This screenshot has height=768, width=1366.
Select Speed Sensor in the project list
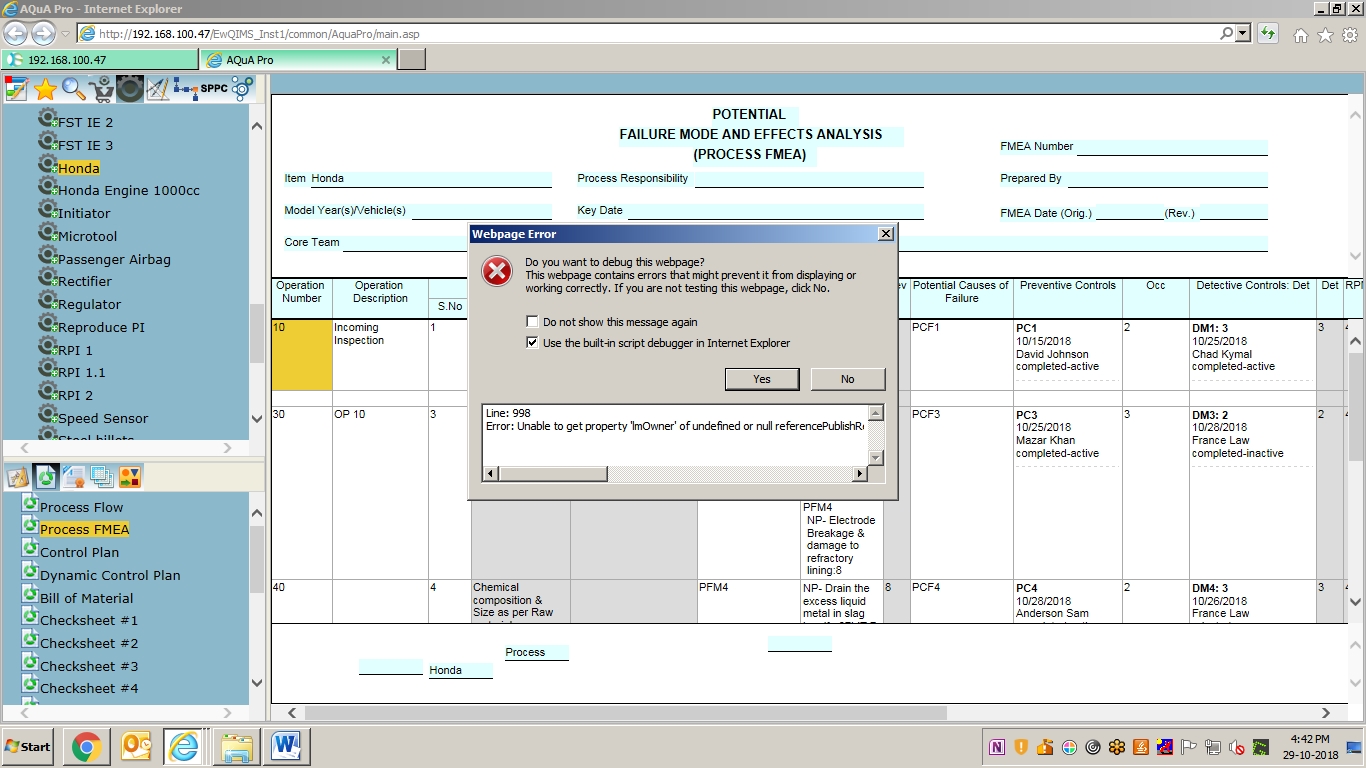(x=103, y=418)
